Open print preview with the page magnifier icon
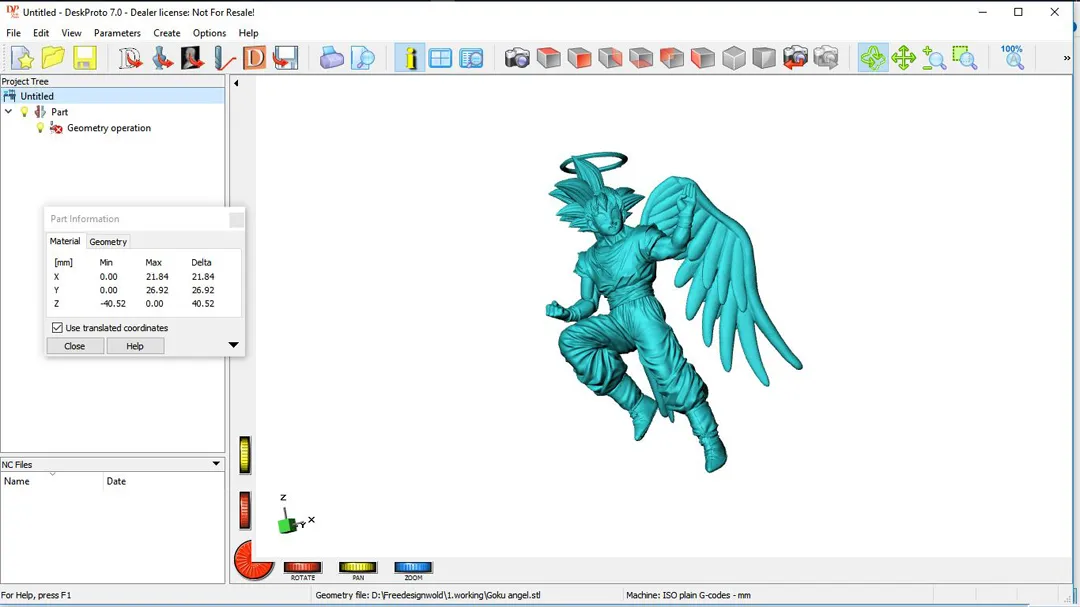Viewport: 1080px width, 607px height. coord(362,58)
